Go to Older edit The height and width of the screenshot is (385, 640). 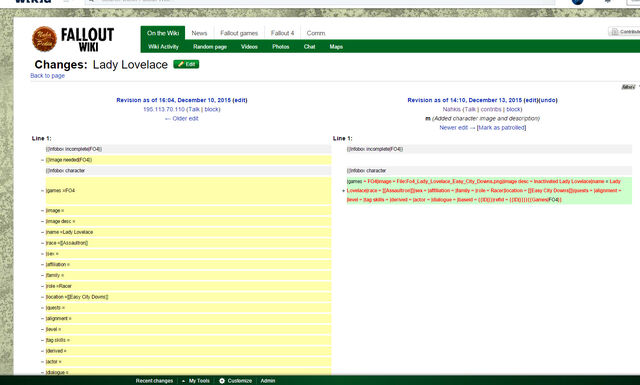click(x=182, y=118)
